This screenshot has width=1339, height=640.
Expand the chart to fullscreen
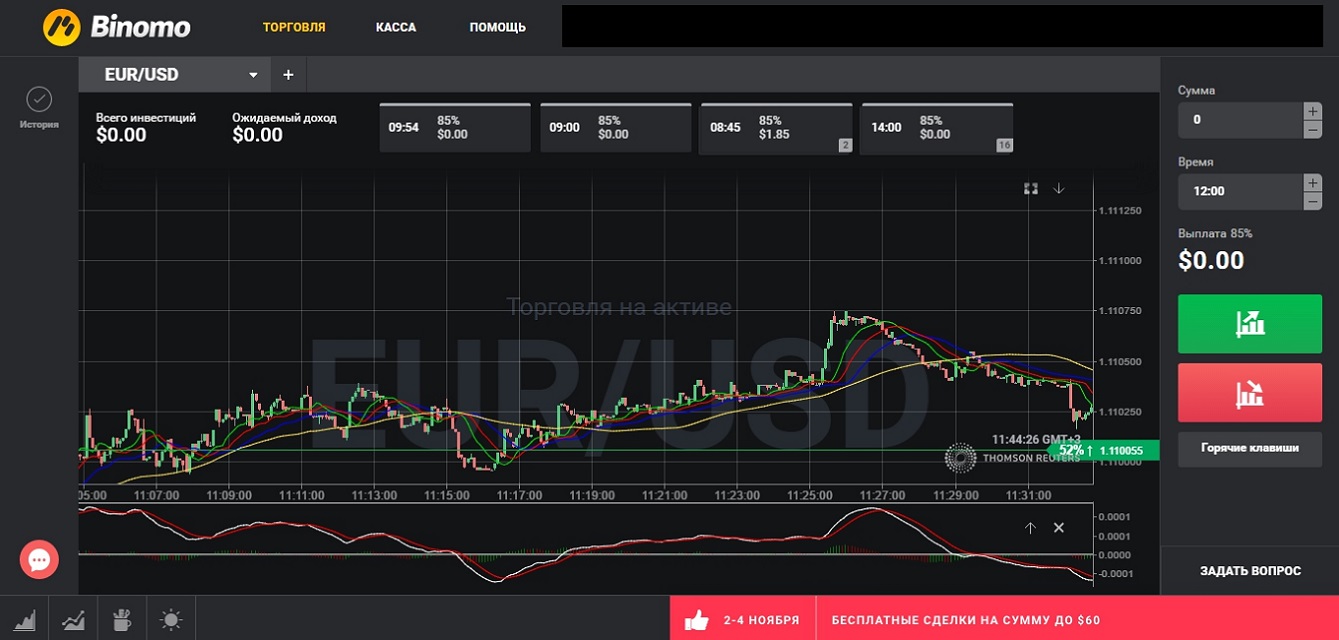1031,188
